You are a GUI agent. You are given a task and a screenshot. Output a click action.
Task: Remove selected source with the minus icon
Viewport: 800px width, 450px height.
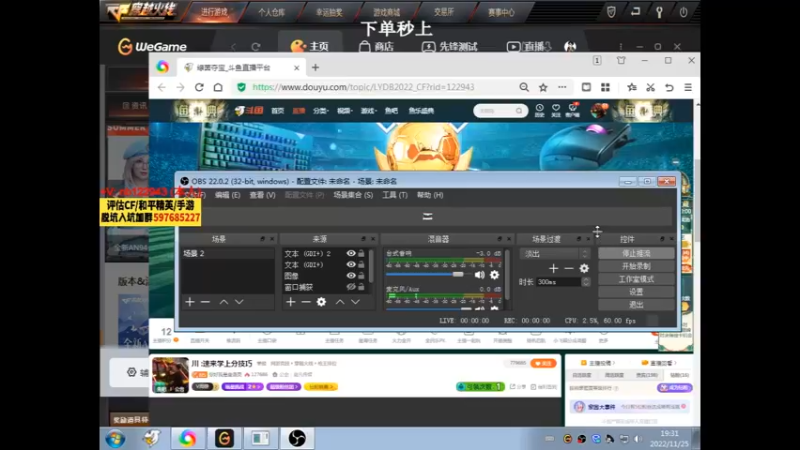tap(306, 302)
